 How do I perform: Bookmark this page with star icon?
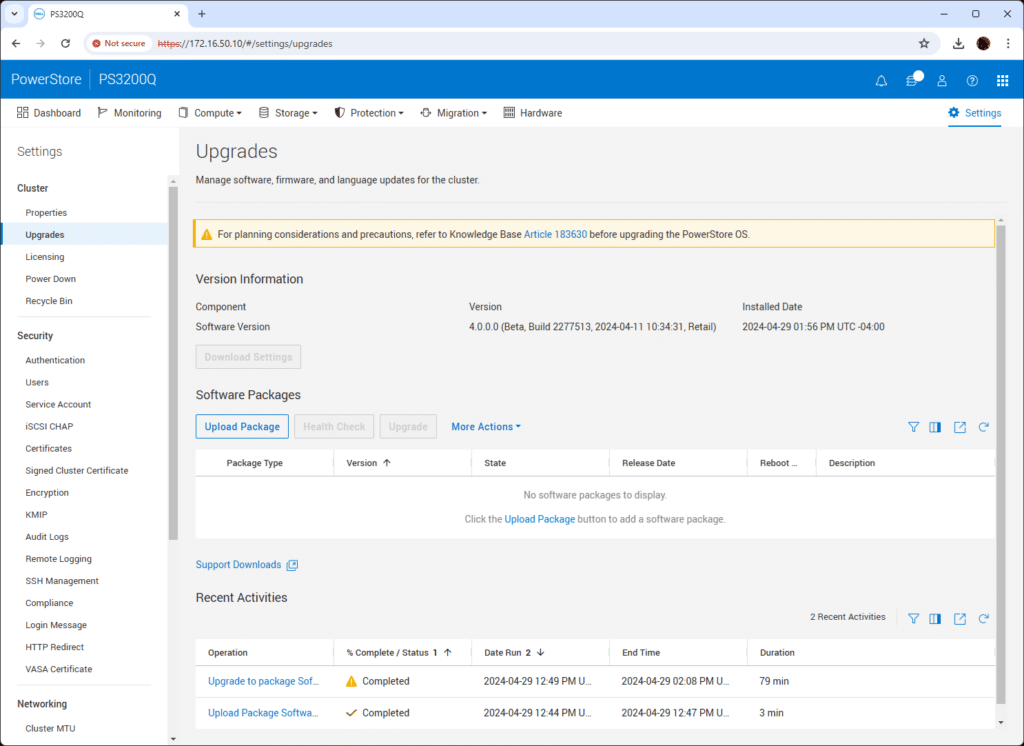pos(923,43)
